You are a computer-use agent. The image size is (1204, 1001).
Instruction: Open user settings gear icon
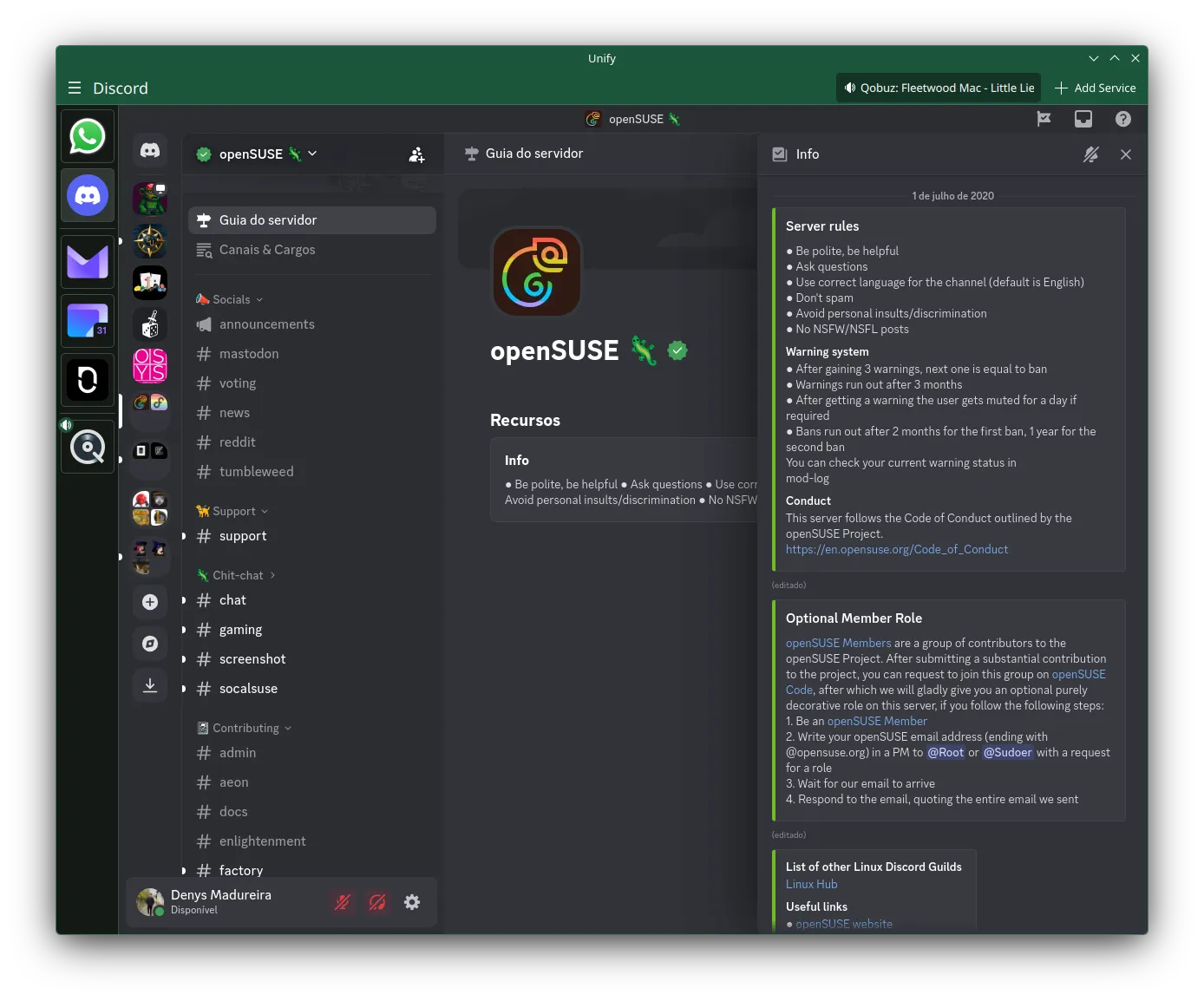coord(412,902)
